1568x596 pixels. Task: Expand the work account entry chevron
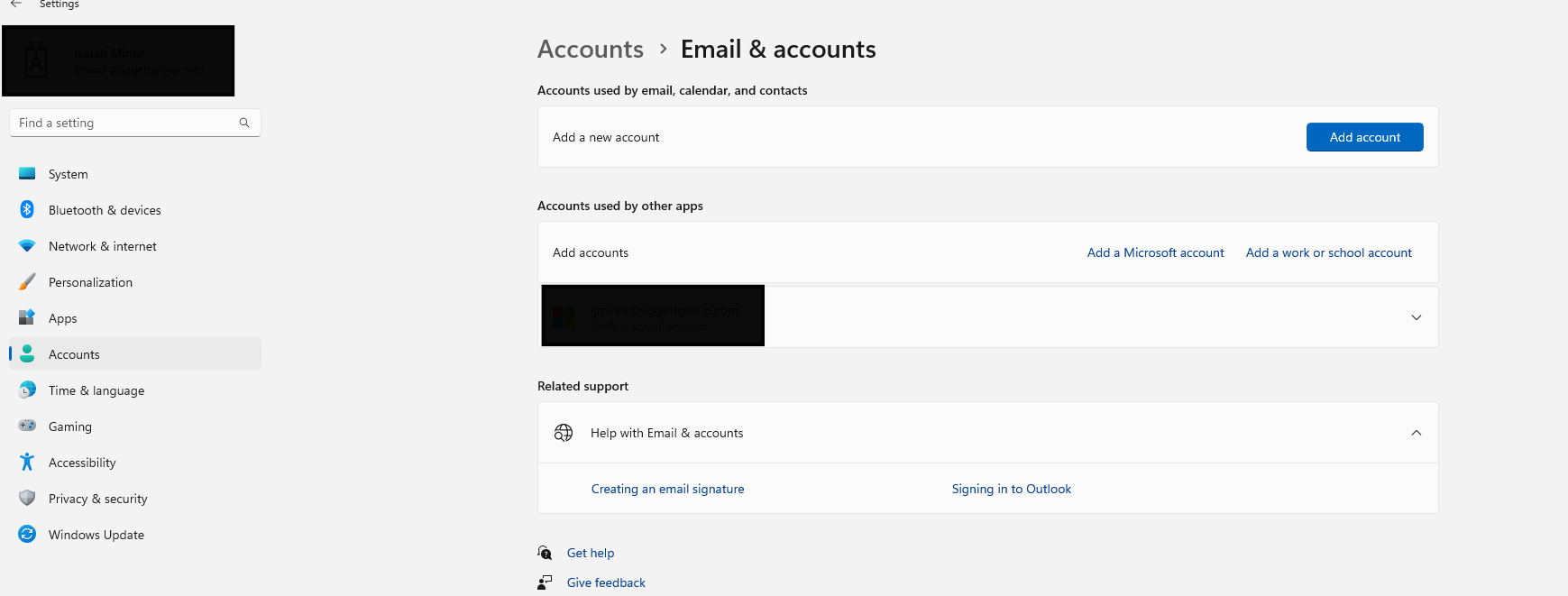click(x=1417, y=317)
